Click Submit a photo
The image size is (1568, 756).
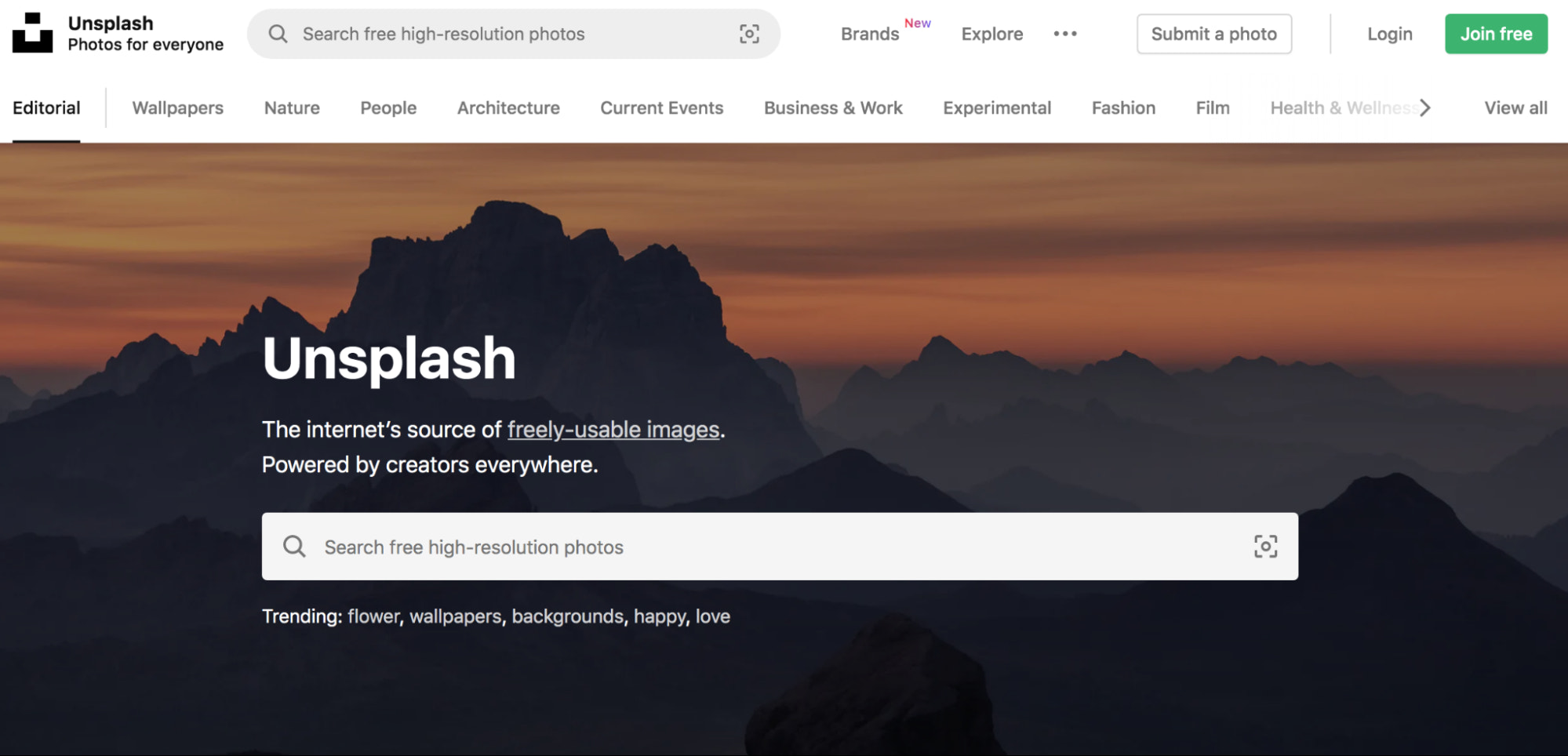coord(1213,34)
